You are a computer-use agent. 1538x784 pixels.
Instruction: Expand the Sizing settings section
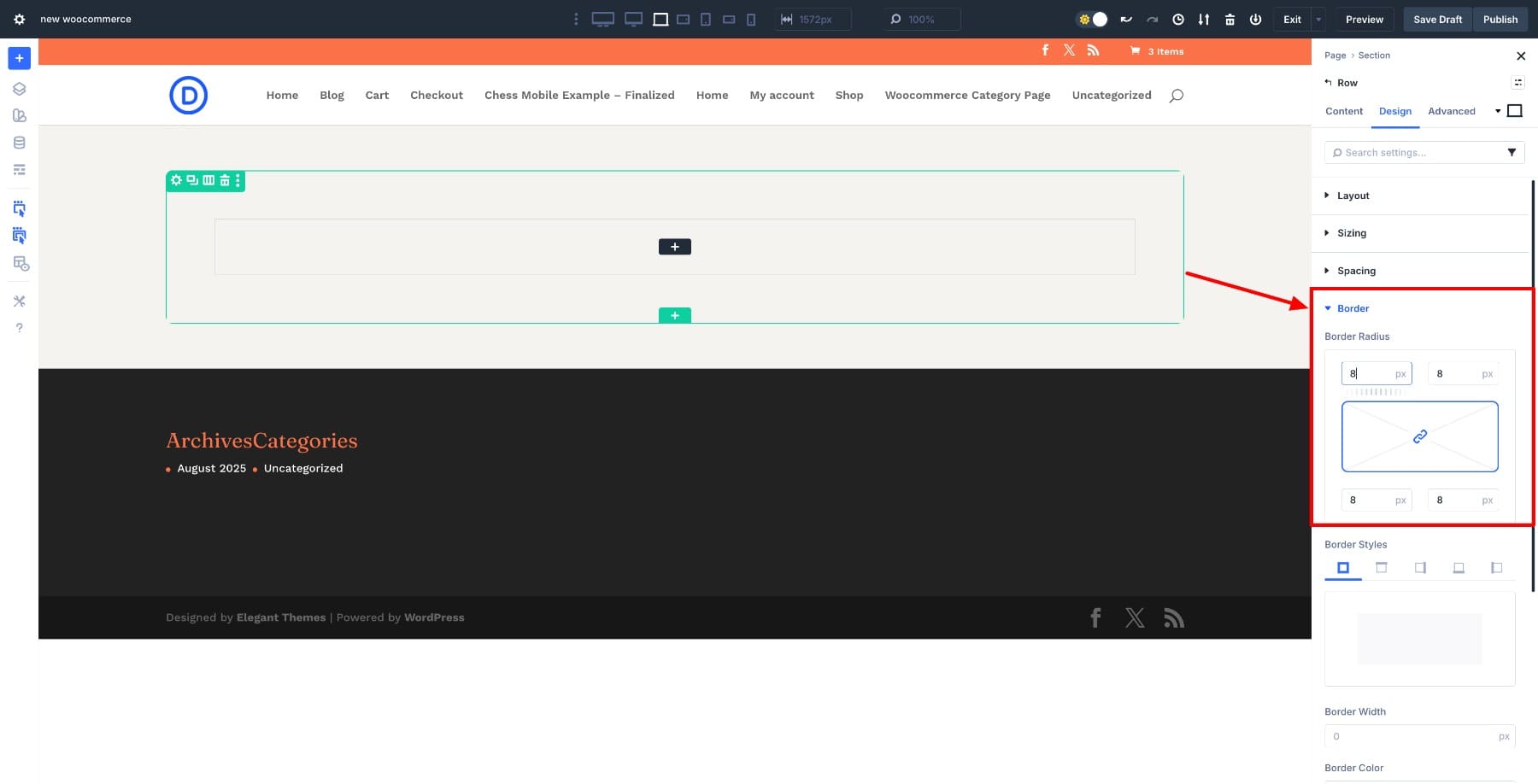click(x=1352, y=232)
